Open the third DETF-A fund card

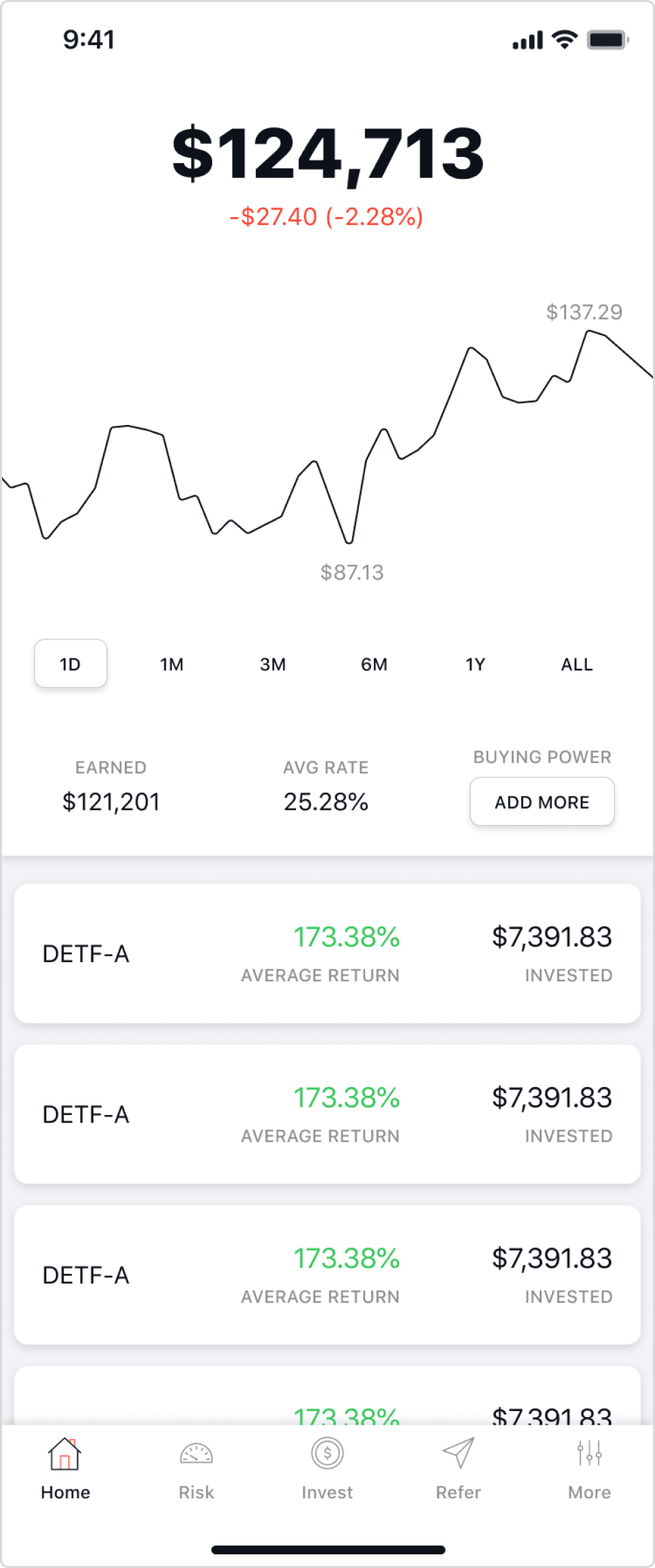tap(327, 1275)
